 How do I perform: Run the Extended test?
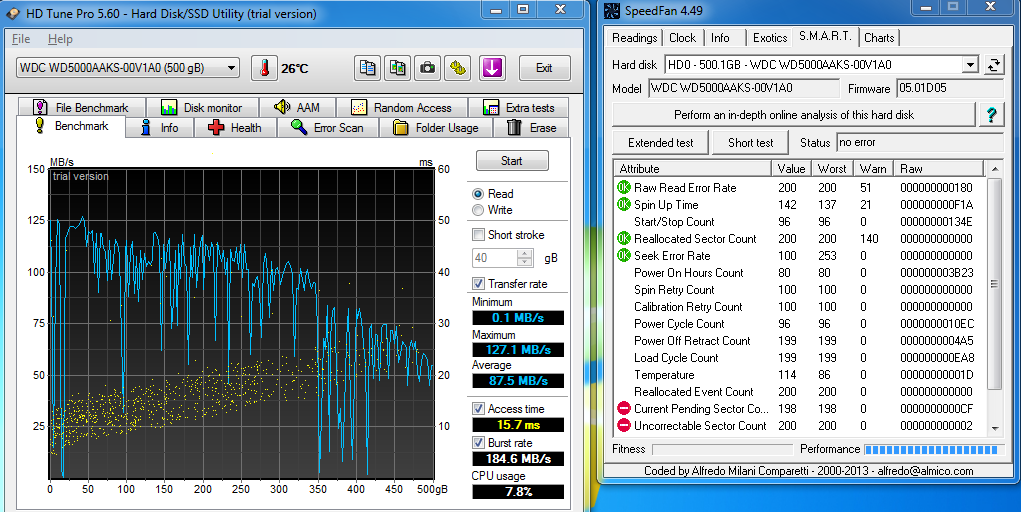pyautogui.click(x=660, y=143)
